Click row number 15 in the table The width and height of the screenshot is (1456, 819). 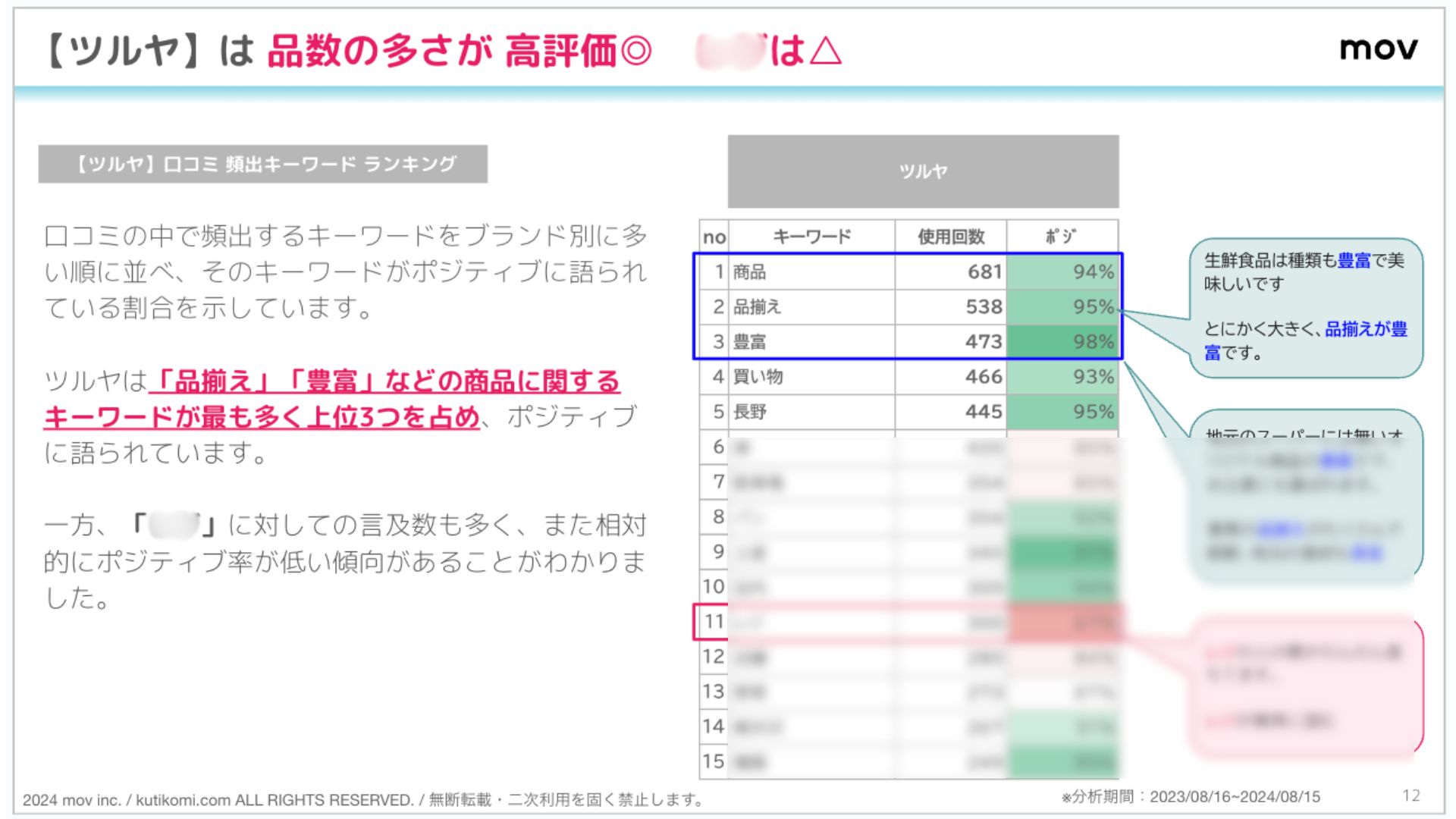[x=714, y=761]
